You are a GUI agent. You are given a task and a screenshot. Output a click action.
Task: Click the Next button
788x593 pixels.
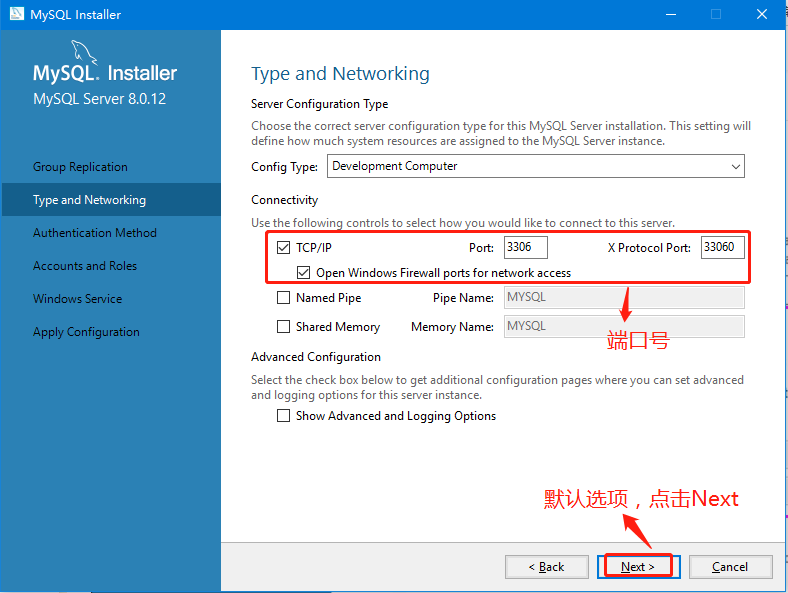coord(638,567)
